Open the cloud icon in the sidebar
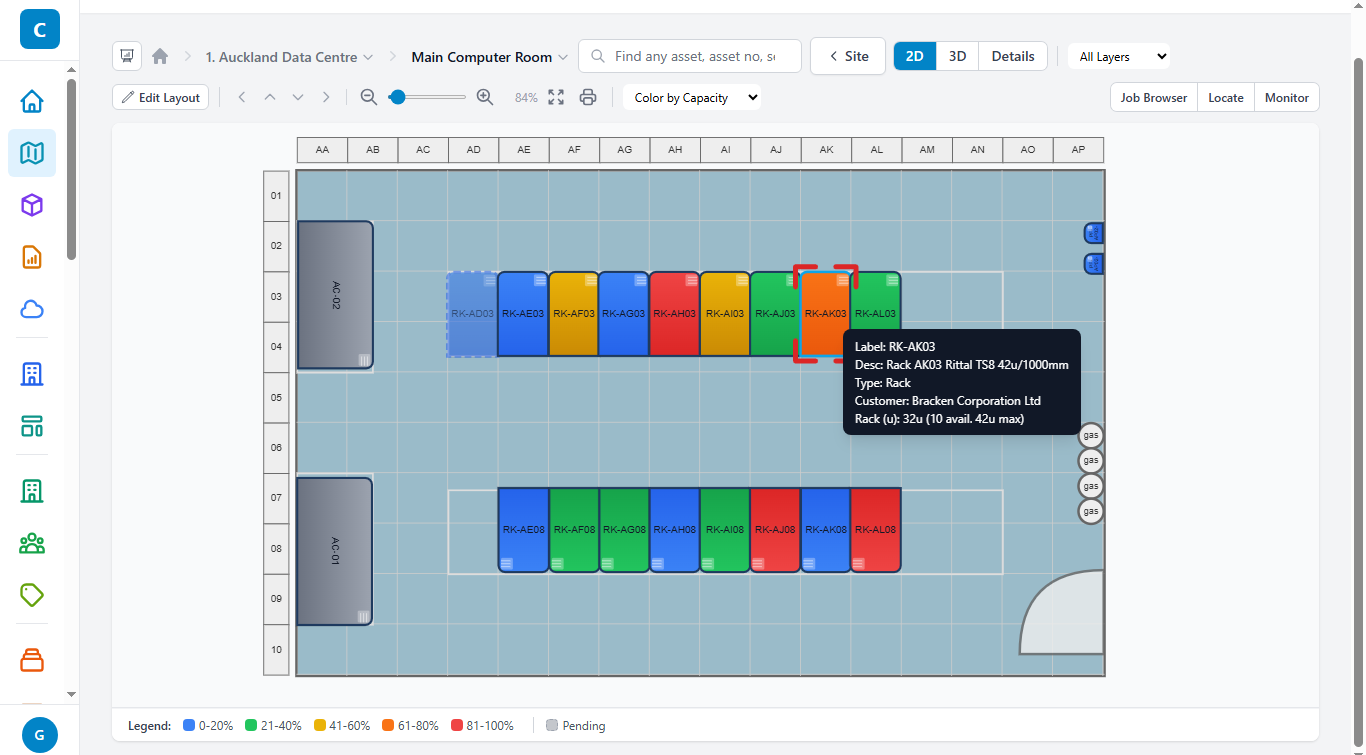Viewport: 1366px width, 755px height. tap(32, 309)
